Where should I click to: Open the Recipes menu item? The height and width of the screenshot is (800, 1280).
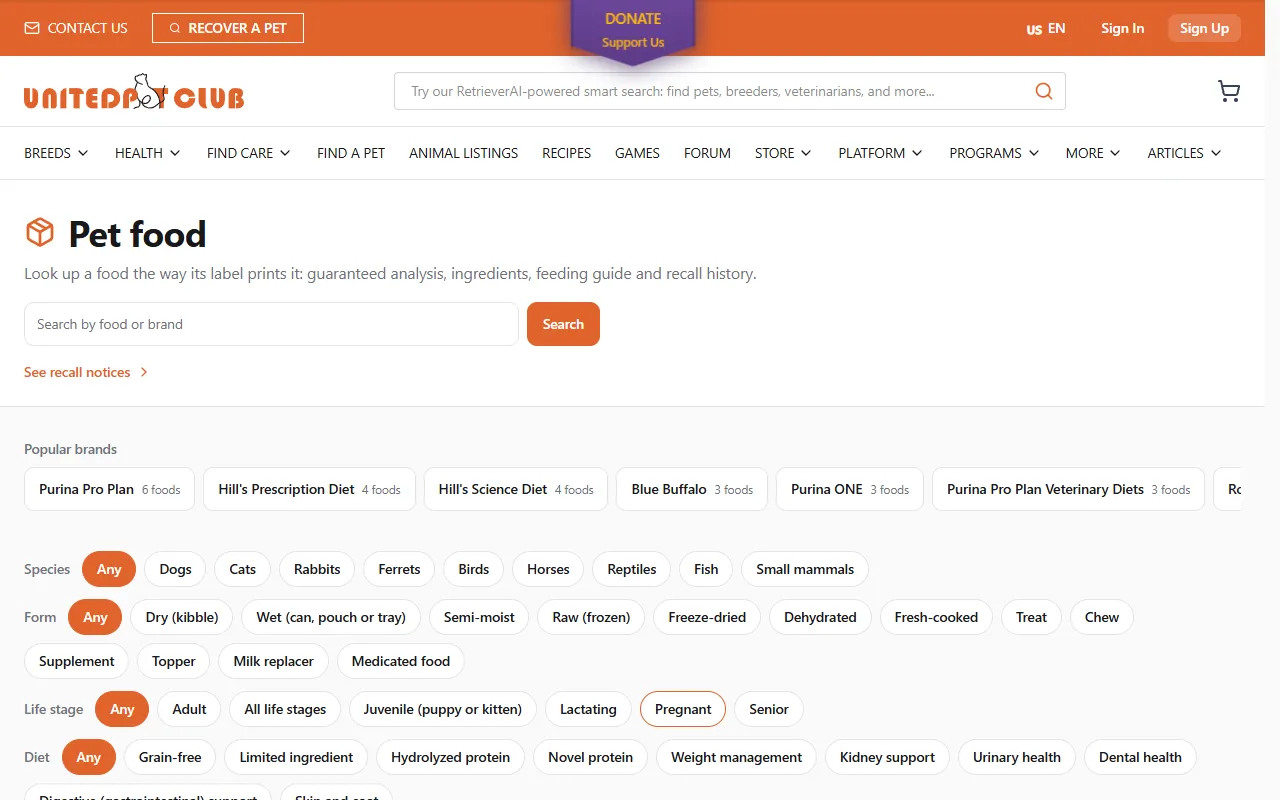567,153
